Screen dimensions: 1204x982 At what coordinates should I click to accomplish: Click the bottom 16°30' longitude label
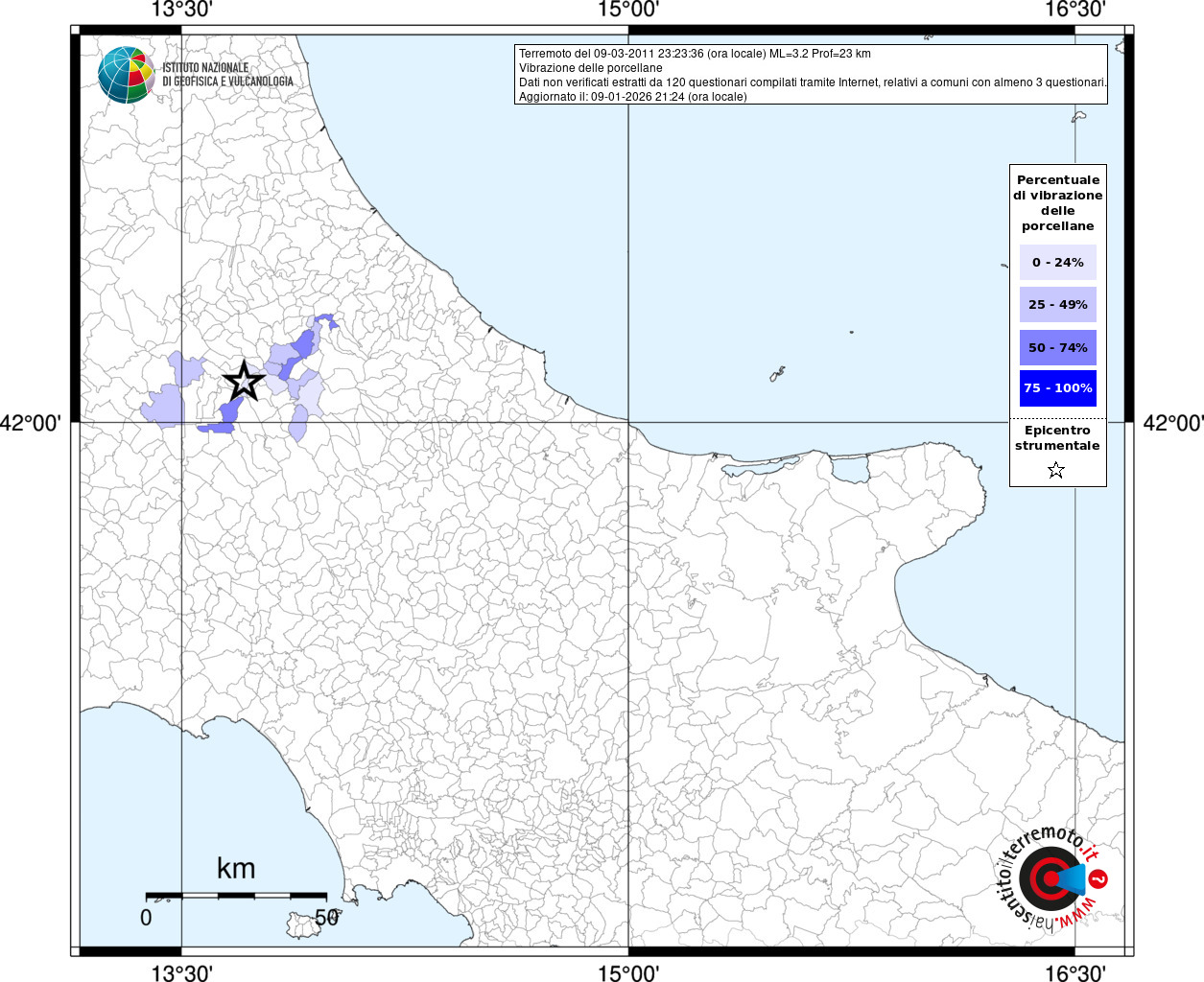(x=1075, y=972)
